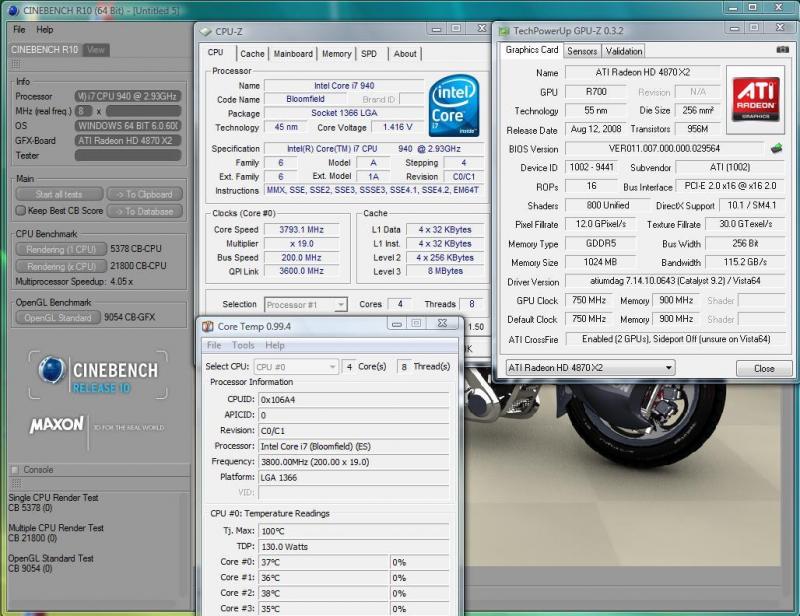This screenshot has width=800, height=616.
Task: Click the Tester input field in Cinebench
Action: [x=128, y=155]
